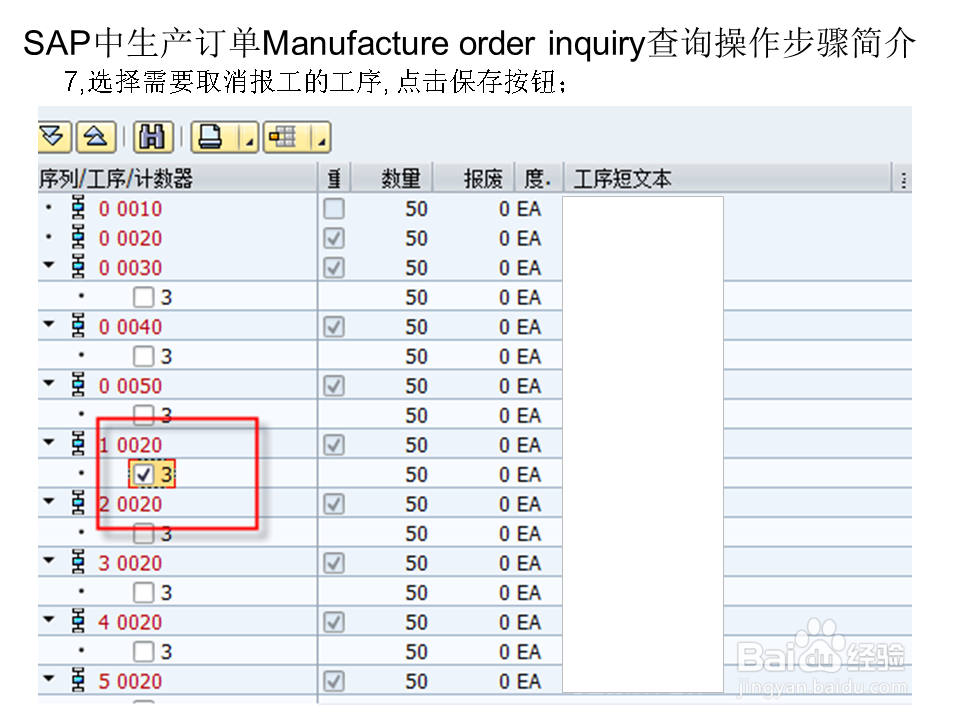960x720 pixels.
Task: Click quantity 50 in row 3 0020
Action: tap(416, 563)
